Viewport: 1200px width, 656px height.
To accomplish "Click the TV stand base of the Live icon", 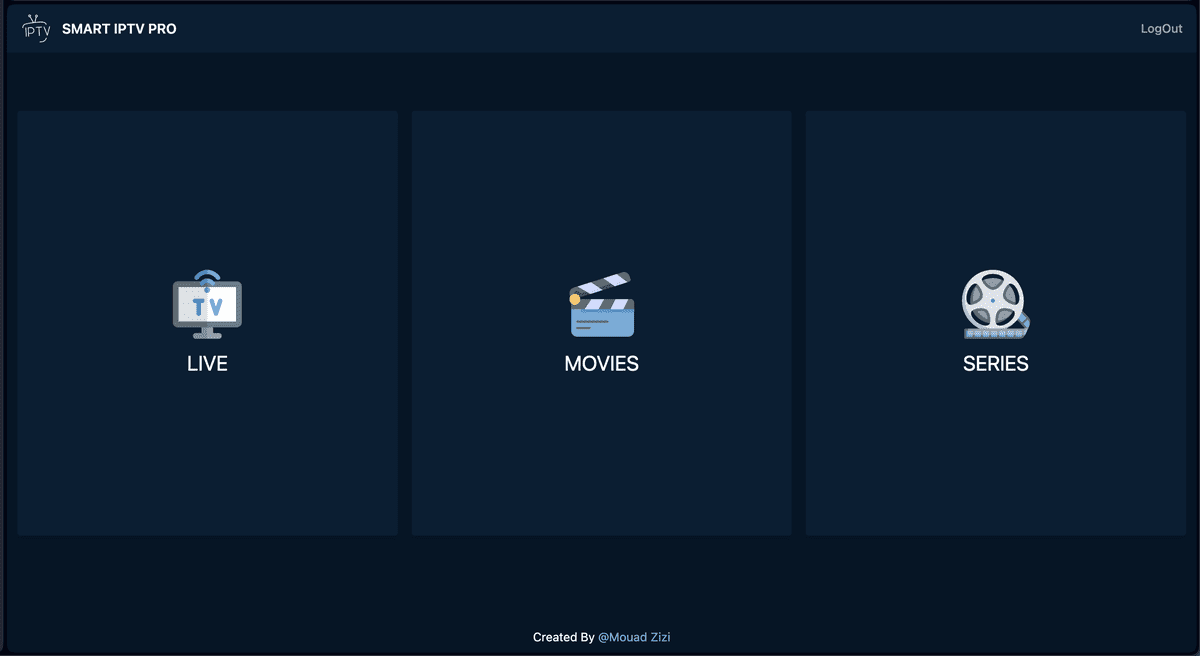I will (207, 334).
